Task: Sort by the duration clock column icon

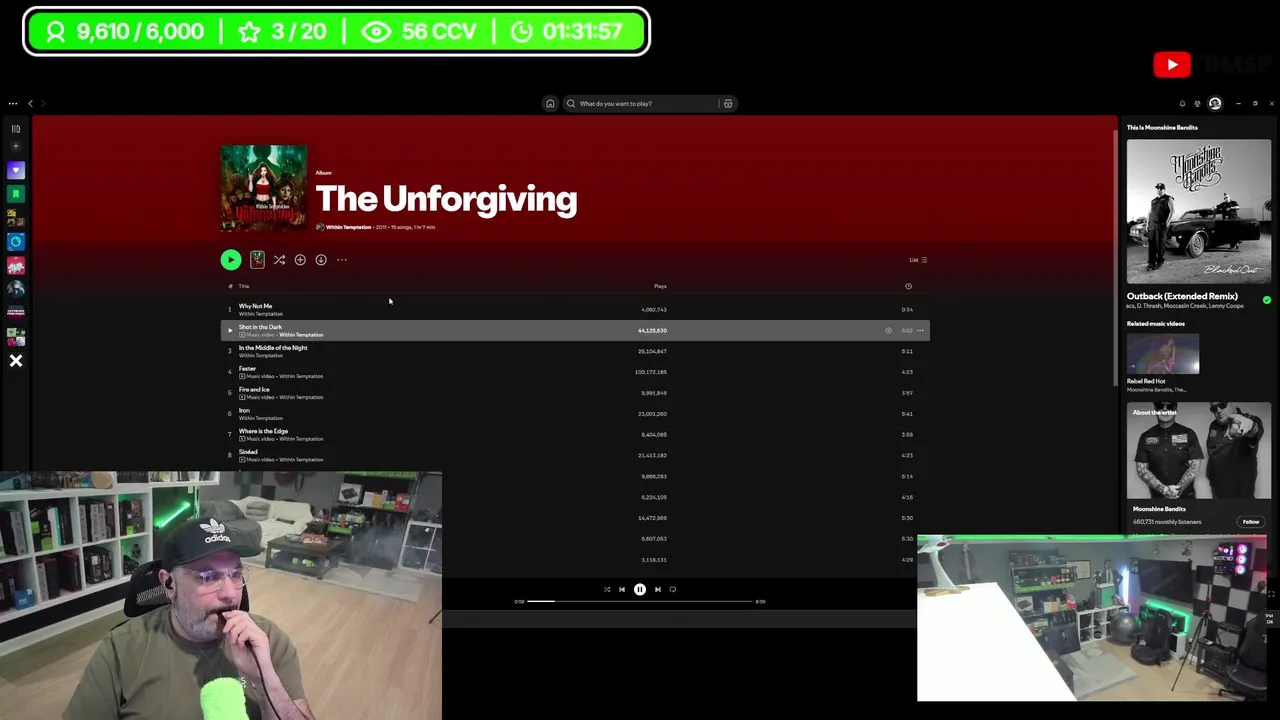Action: click(x=908, y=287)
